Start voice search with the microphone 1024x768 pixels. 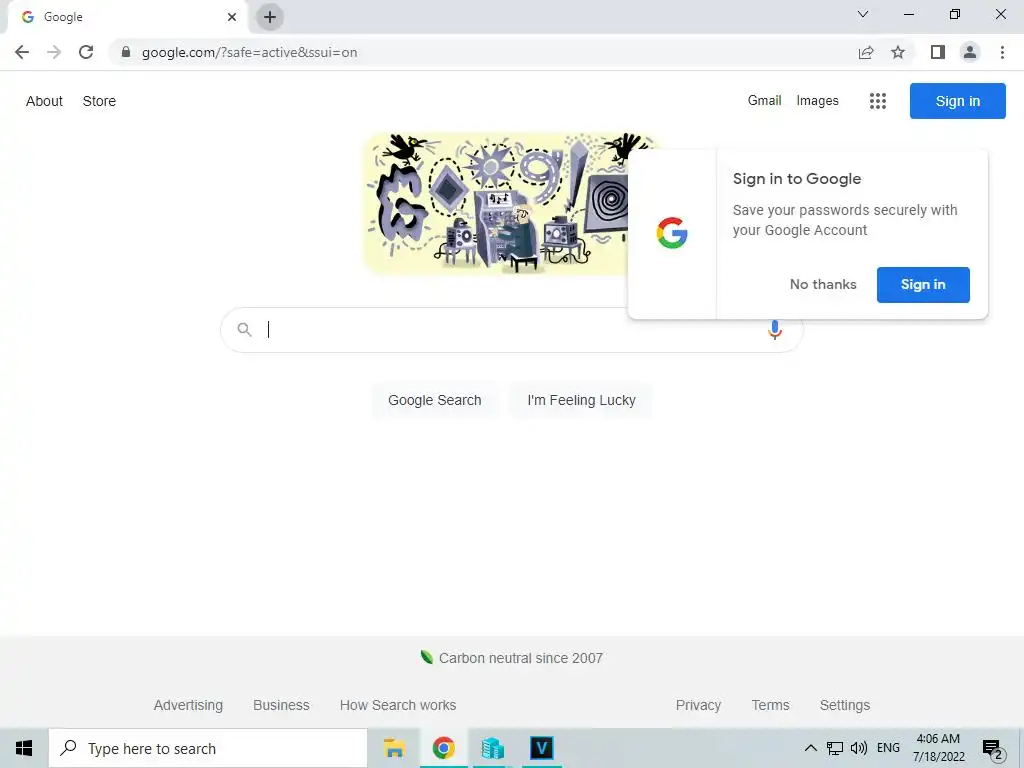pos(775,330)
